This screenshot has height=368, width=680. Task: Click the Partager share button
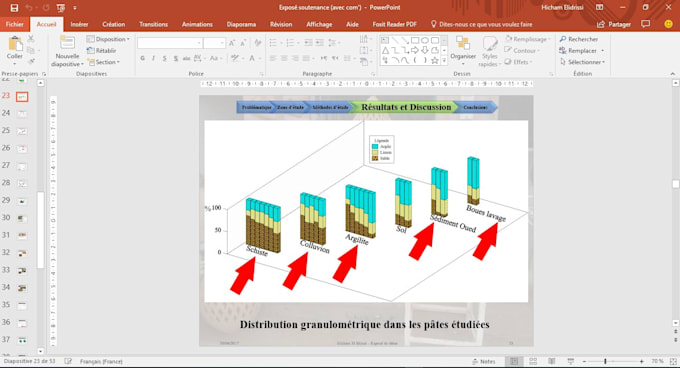[614, 24]
